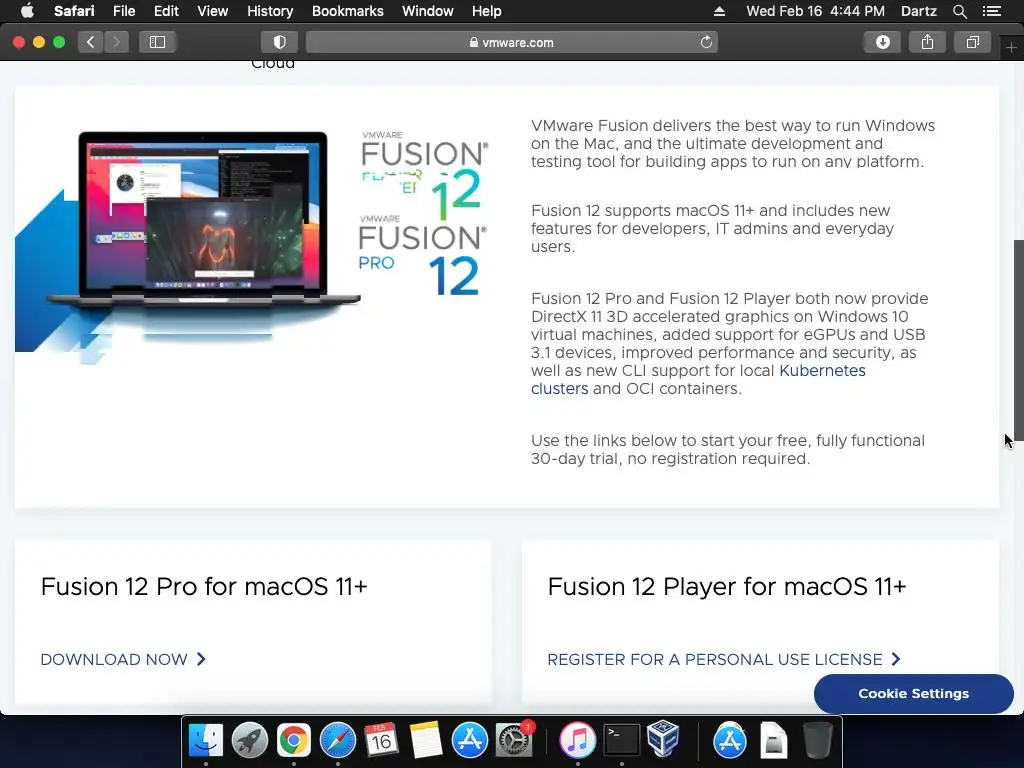Open System Preferences from the Dock

tap(514, 740)
